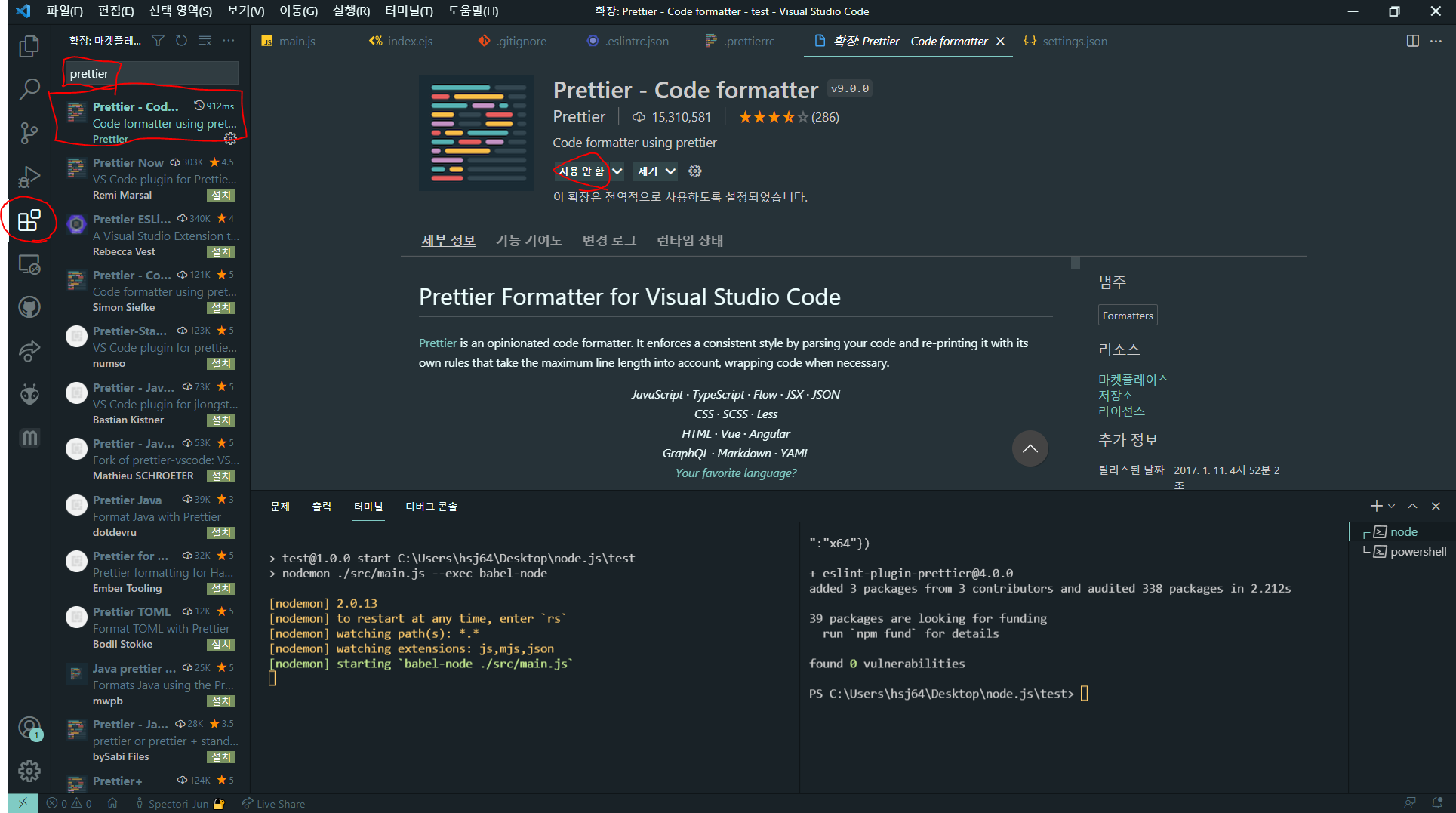Switch to the 문제 panel tab
Viewport: 1456px width, 813px height.
pyautogui.click(x=280, y=506)
